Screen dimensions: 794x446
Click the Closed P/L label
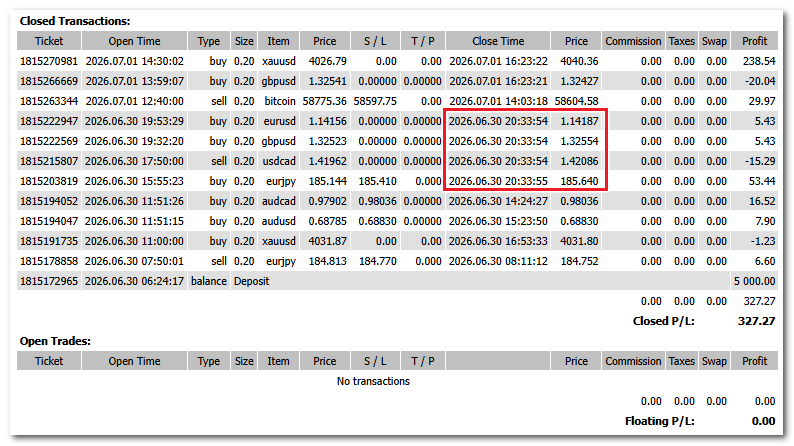point(663,321)
